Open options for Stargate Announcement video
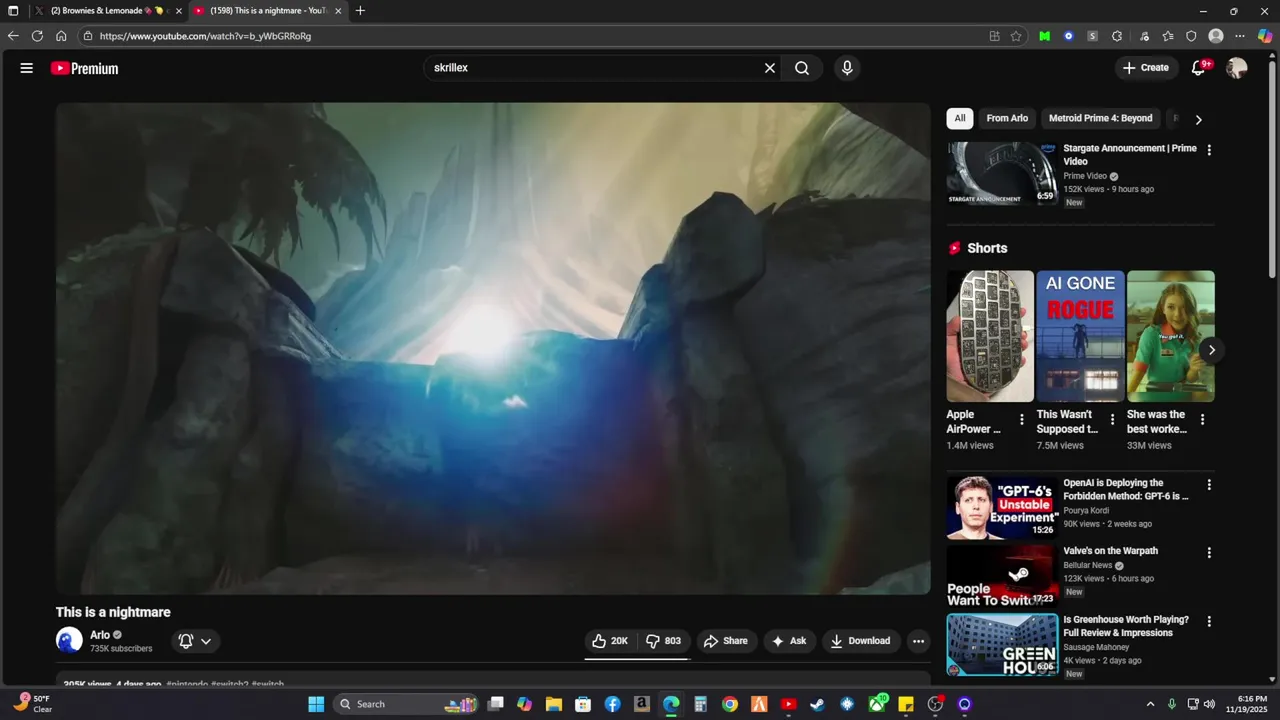Viewport: 1280px width, 720px height. click(1209, 150)
